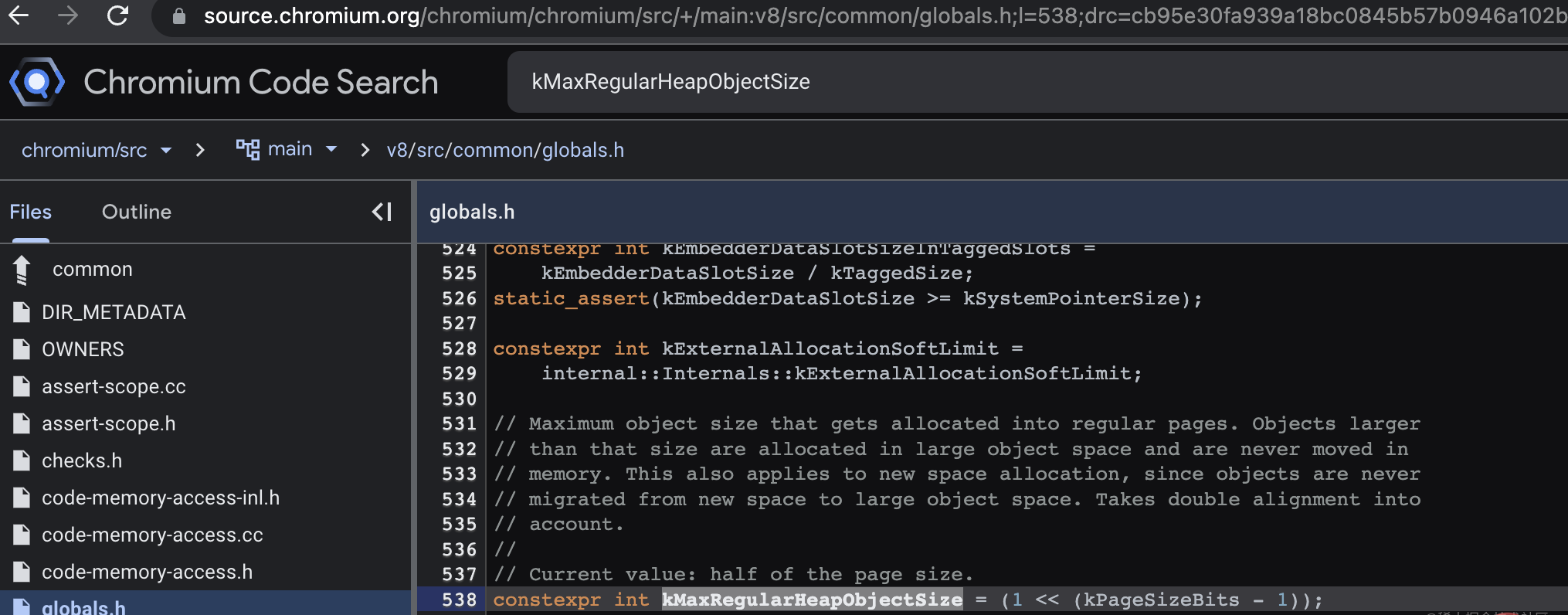
Task: Open the main branch dropdown
Action: point(301,149)
